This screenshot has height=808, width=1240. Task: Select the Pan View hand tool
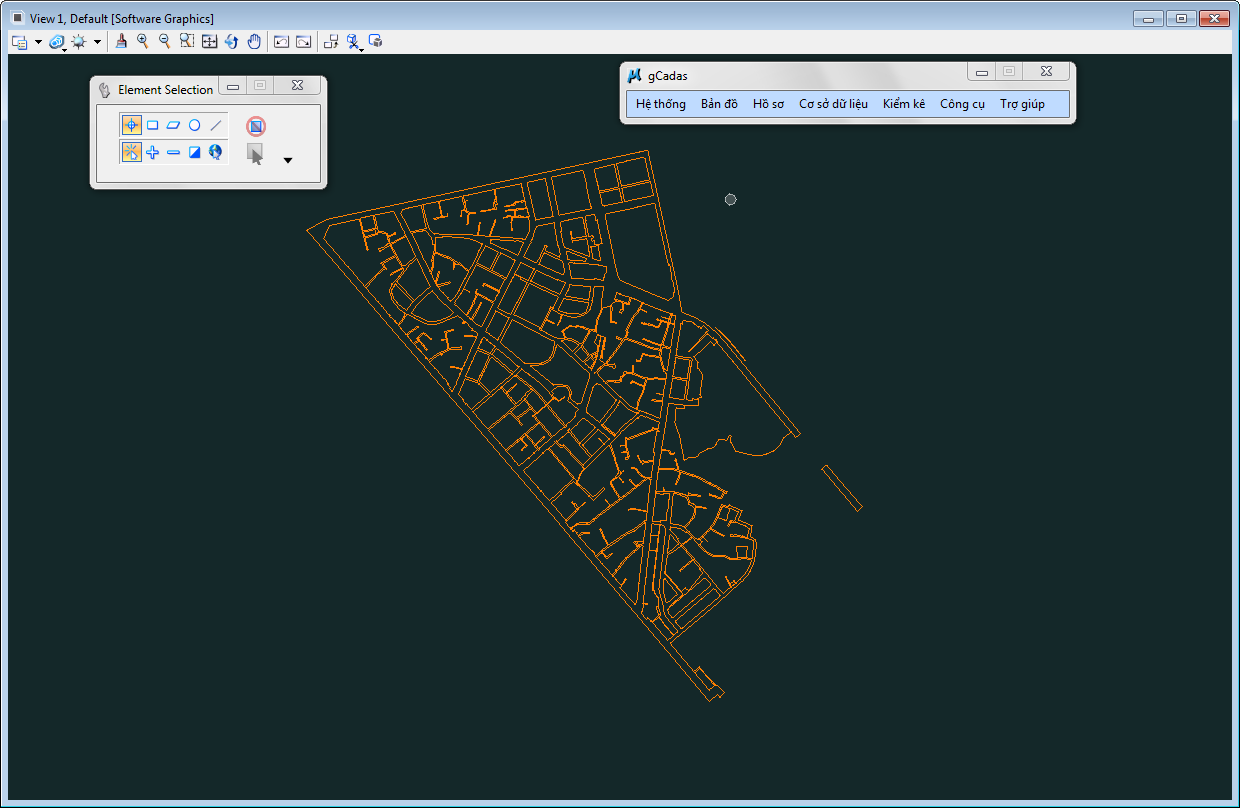pos(254,41)
